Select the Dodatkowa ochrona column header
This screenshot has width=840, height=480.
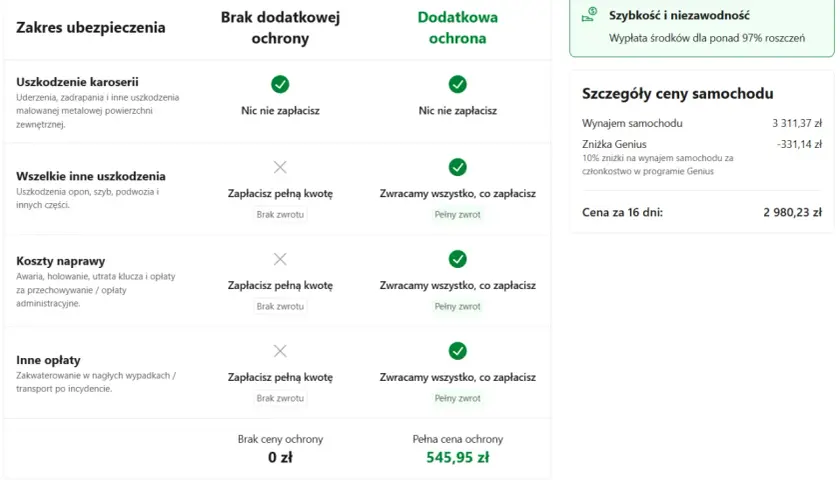(458, 28)
